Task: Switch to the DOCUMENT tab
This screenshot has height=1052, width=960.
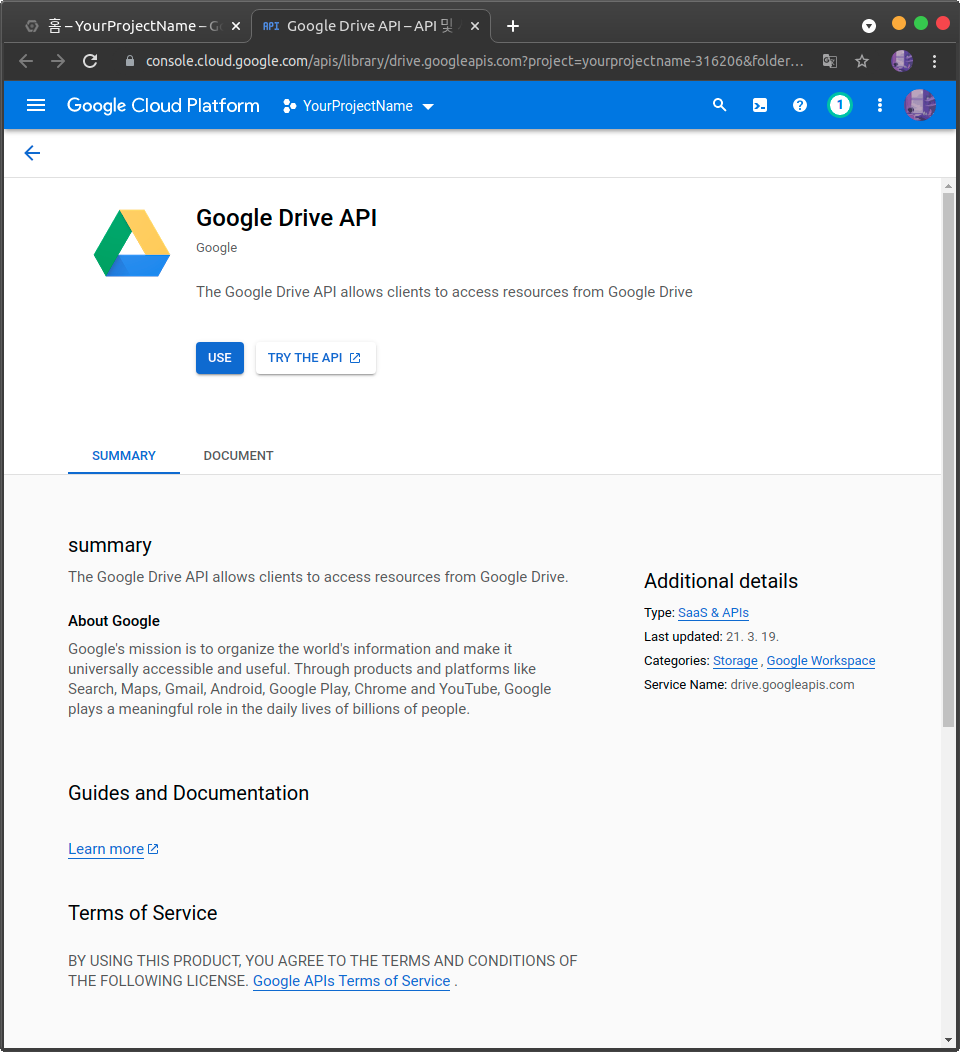Action: point(238,456)
